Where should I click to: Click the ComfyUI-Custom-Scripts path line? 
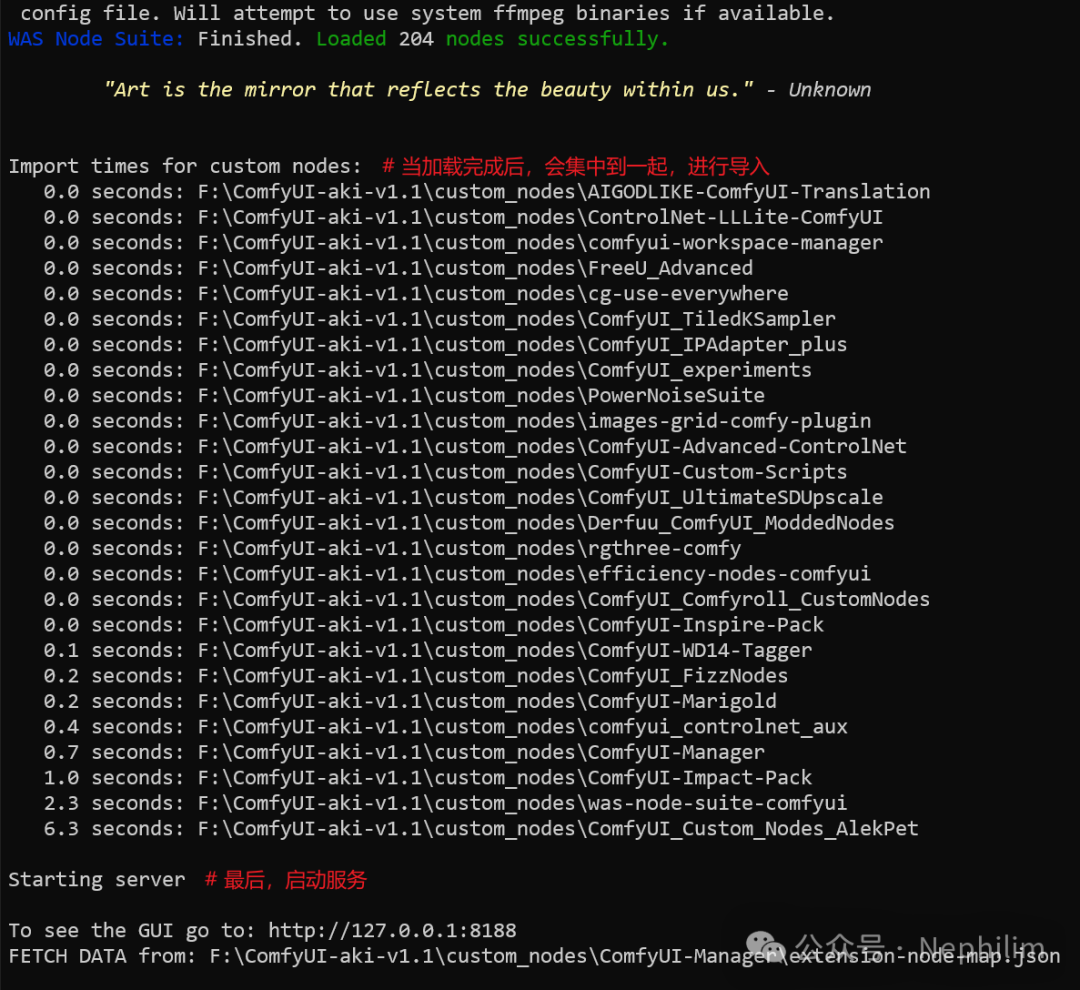coord(445,472)
